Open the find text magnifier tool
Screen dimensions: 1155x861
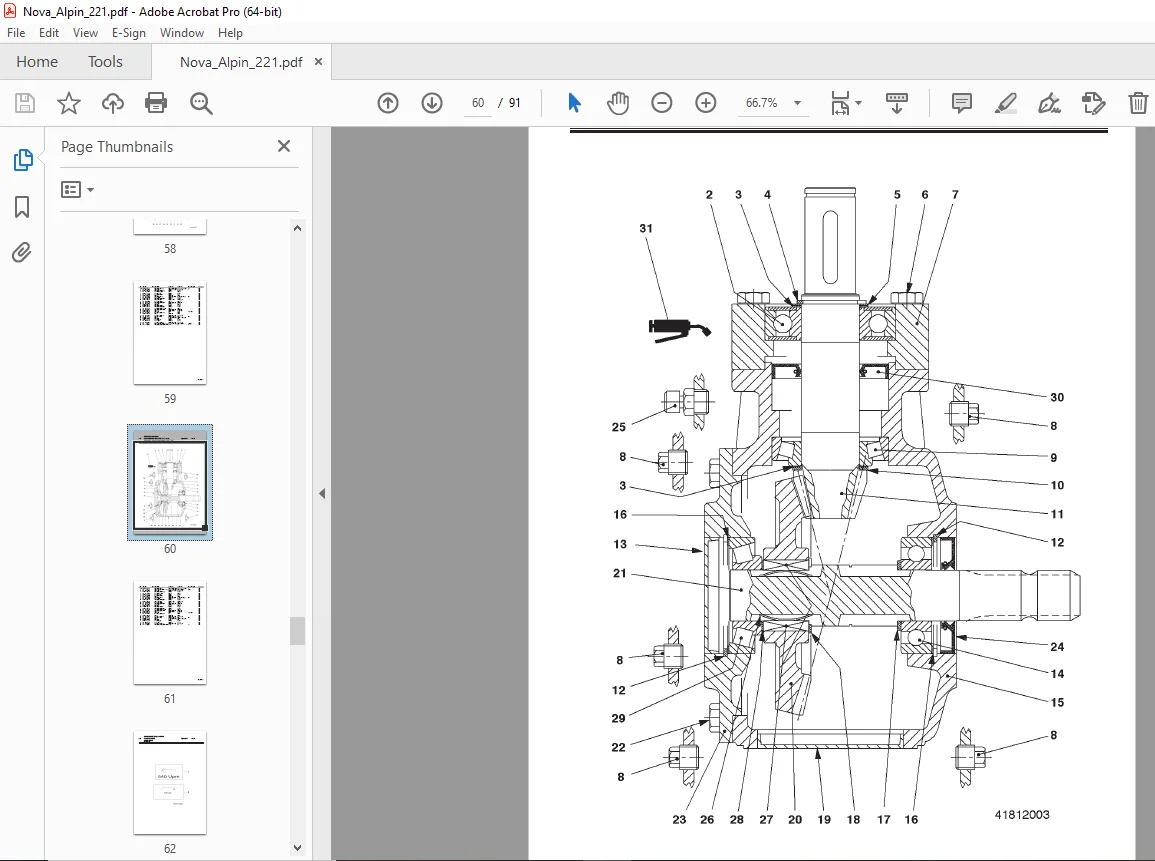click(x=201, y=103)
